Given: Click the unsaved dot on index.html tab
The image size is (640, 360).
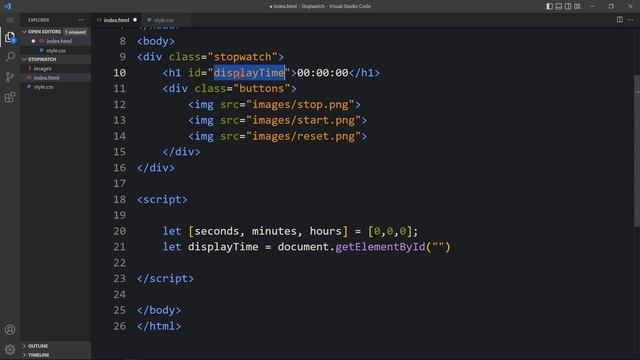Looking at the screenshot, I should [135, 20].
